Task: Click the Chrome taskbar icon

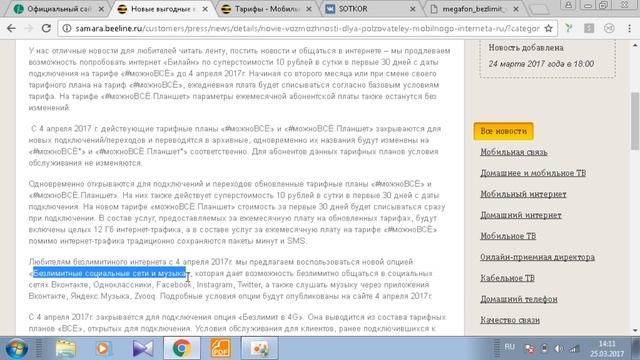Action: coord(182,349)
